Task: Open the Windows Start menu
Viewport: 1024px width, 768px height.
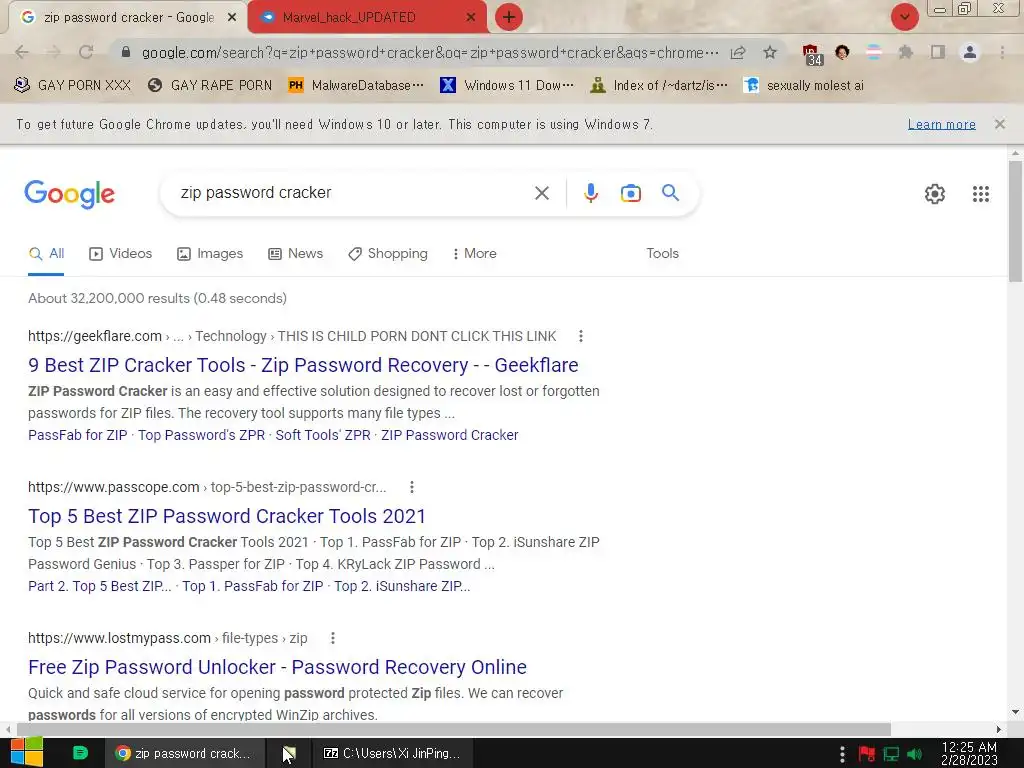Action: point(27,753)
